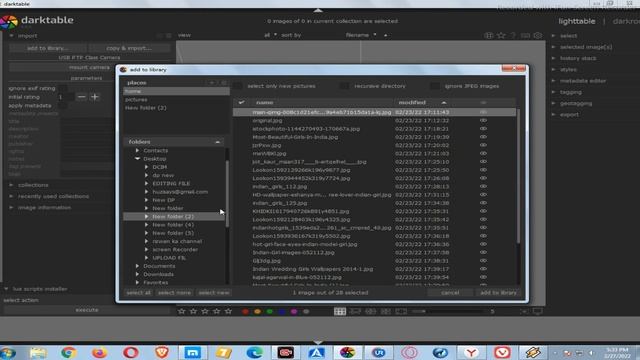640x360 pixels.
Task: Open Windows Explorer folder in taskbar
Action: (38, 352)
